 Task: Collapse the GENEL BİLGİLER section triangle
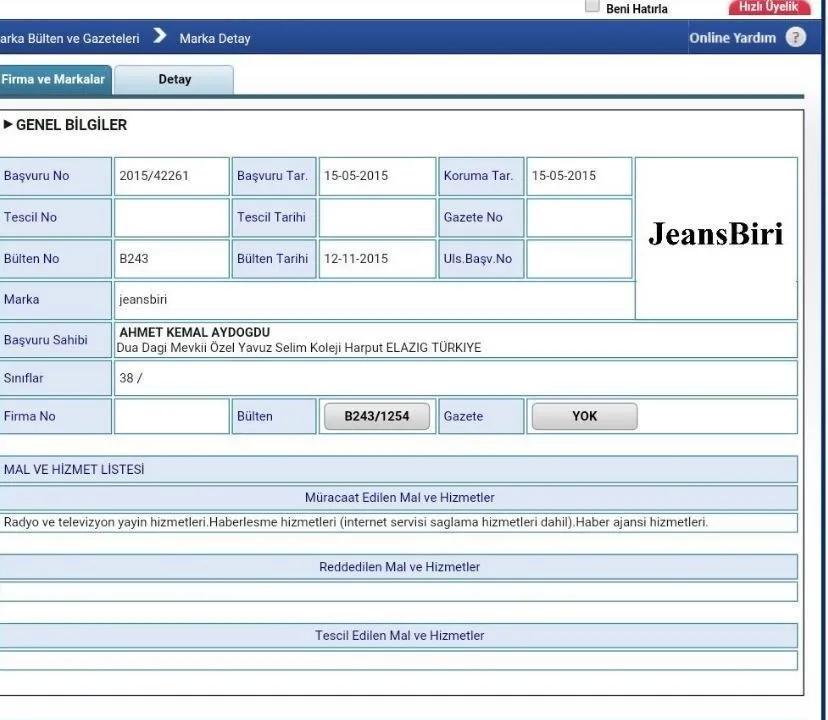(x=7, y=125)
